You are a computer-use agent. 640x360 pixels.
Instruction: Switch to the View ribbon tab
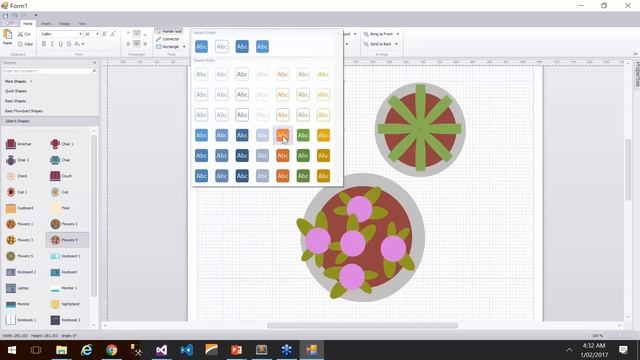[x=82, y=24]
